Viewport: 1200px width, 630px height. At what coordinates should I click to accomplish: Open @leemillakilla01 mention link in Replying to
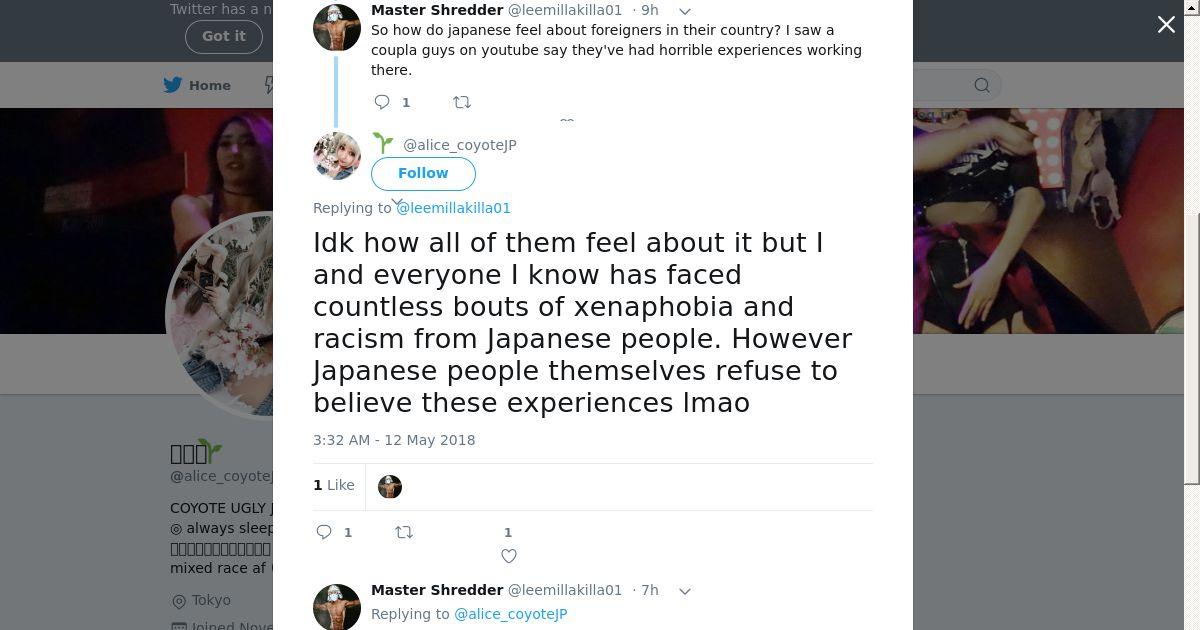(x=454, y=208)
